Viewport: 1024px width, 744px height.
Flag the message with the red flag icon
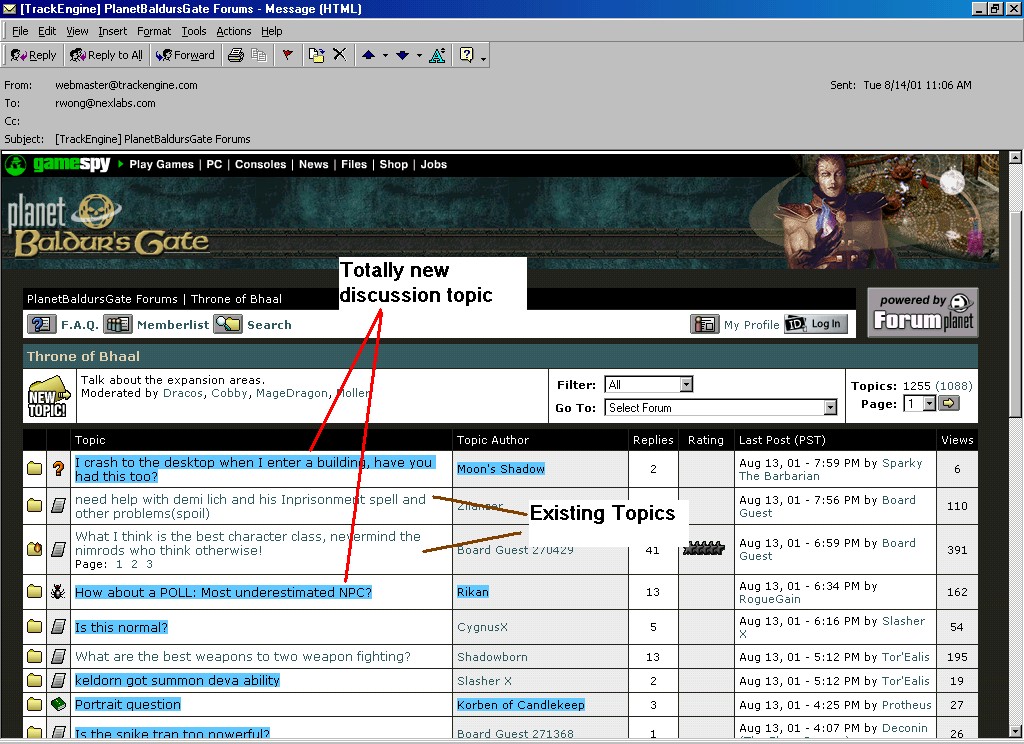(287, 56)
